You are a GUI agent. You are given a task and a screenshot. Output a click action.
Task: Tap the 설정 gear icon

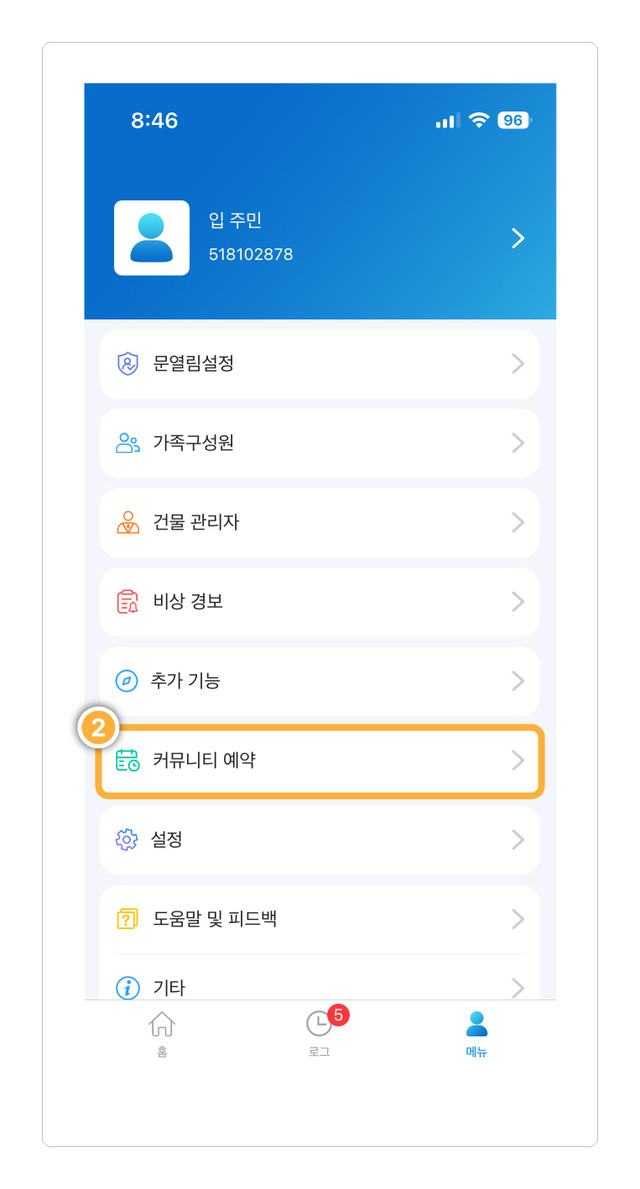(127, 839)
